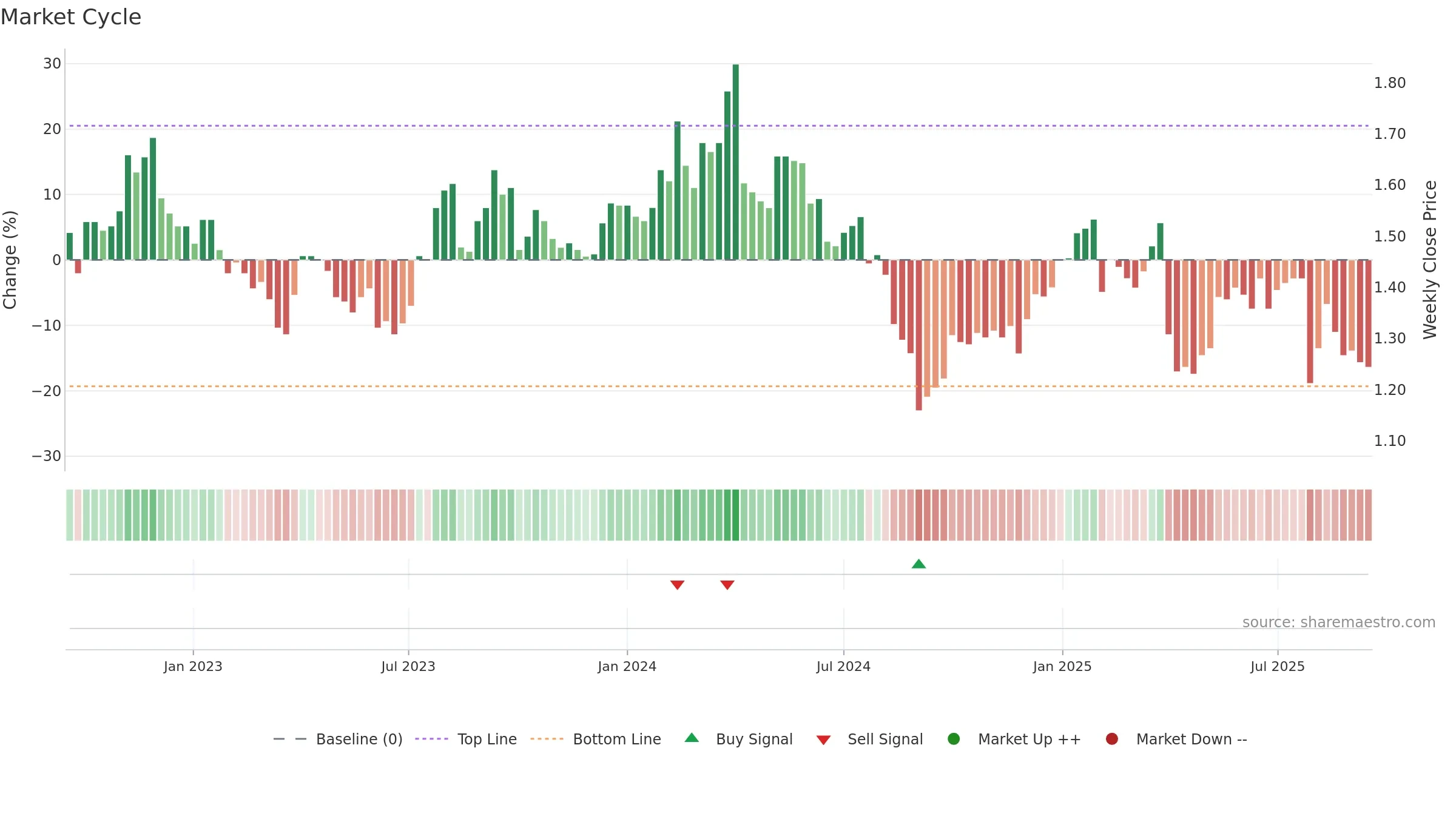
Task: Click the dark red Market Down legend circle
Action: [x=1112, y=739]
